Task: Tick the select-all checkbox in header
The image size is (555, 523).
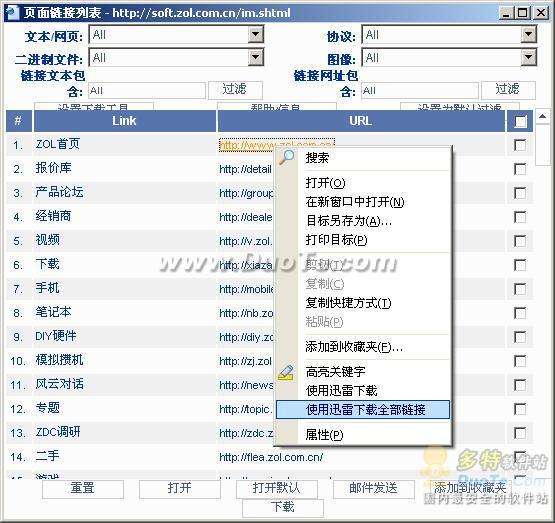Action: [x=520, y=121]
